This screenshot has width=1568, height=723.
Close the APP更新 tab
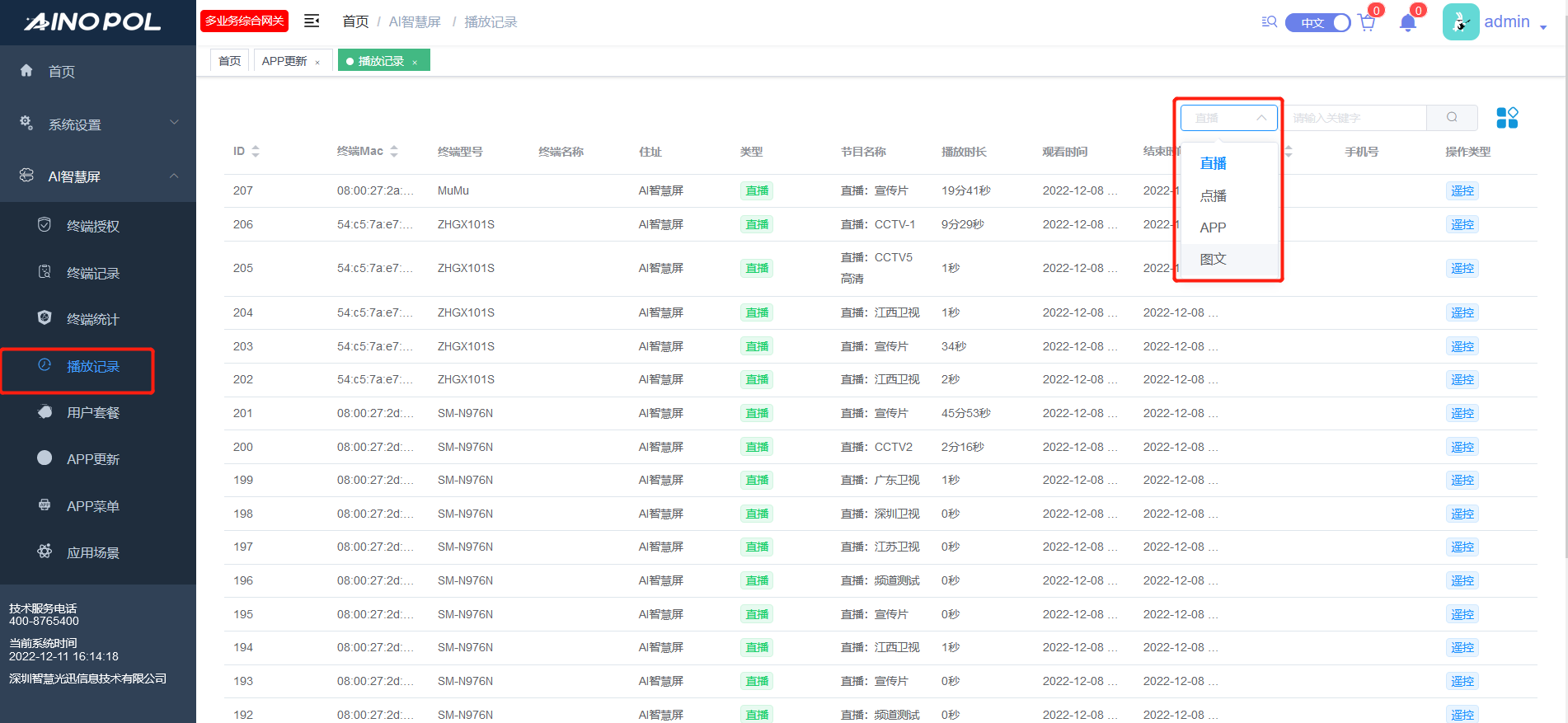click(x=317, y=62)
